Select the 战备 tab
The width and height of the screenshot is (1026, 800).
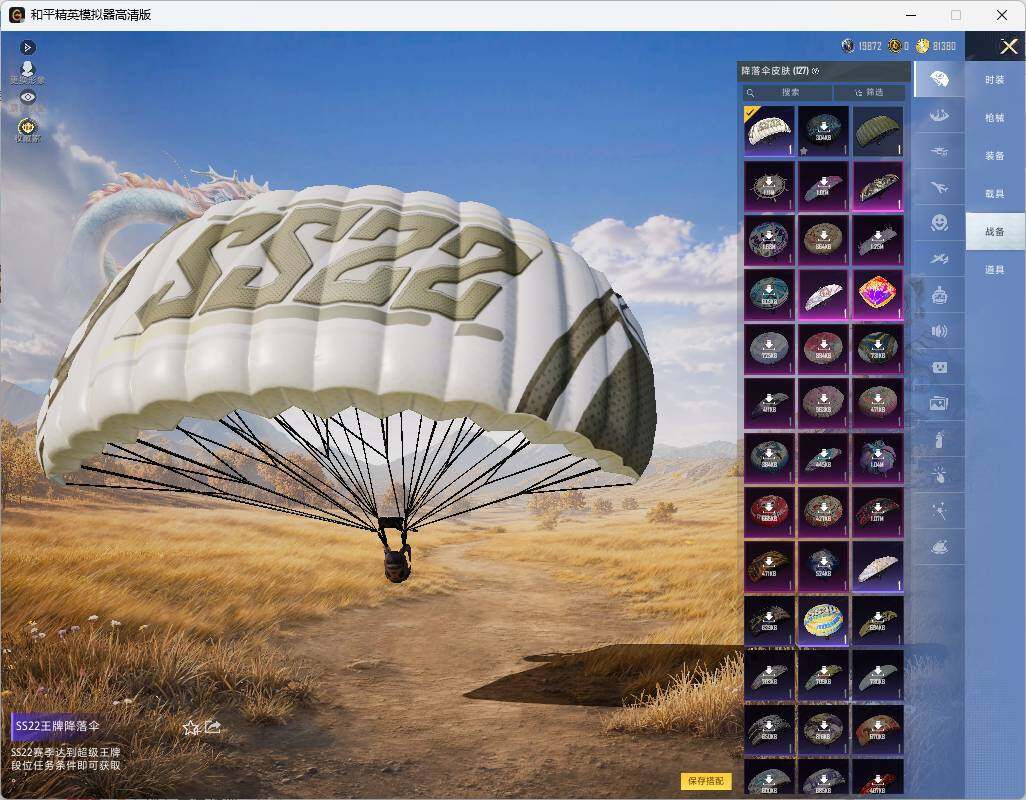pyautogui.click(x=995, y=232)
